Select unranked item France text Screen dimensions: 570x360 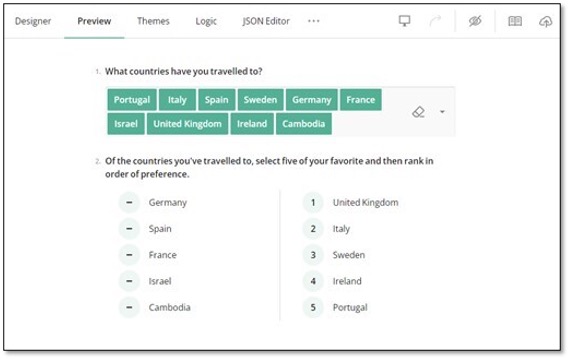click(x=162, y=255)
